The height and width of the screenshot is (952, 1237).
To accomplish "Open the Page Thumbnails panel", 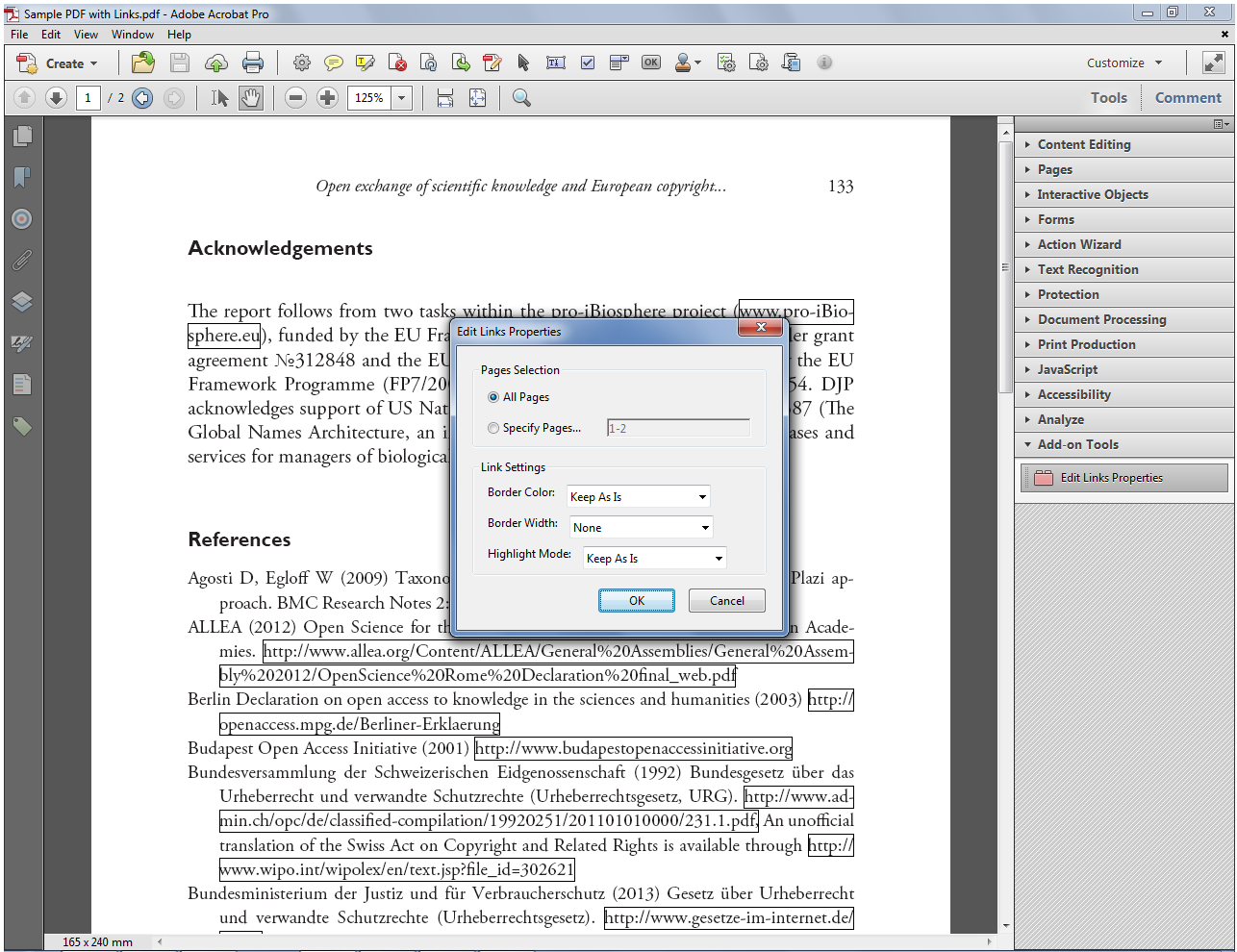I will [x=22, y=137].
